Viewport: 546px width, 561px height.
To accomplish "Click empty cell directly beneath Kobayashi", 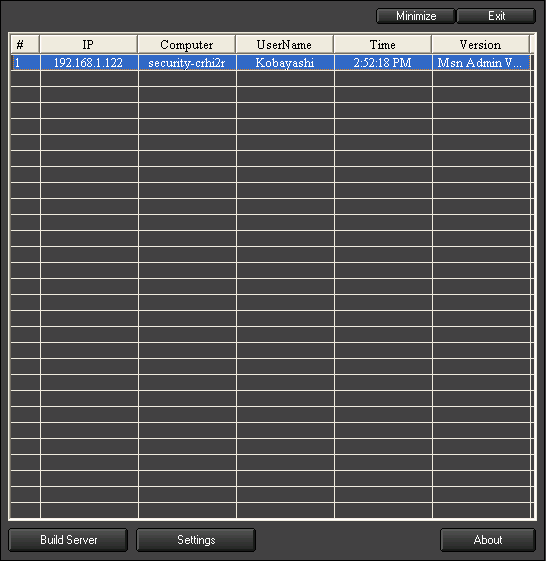I will 285,79.
